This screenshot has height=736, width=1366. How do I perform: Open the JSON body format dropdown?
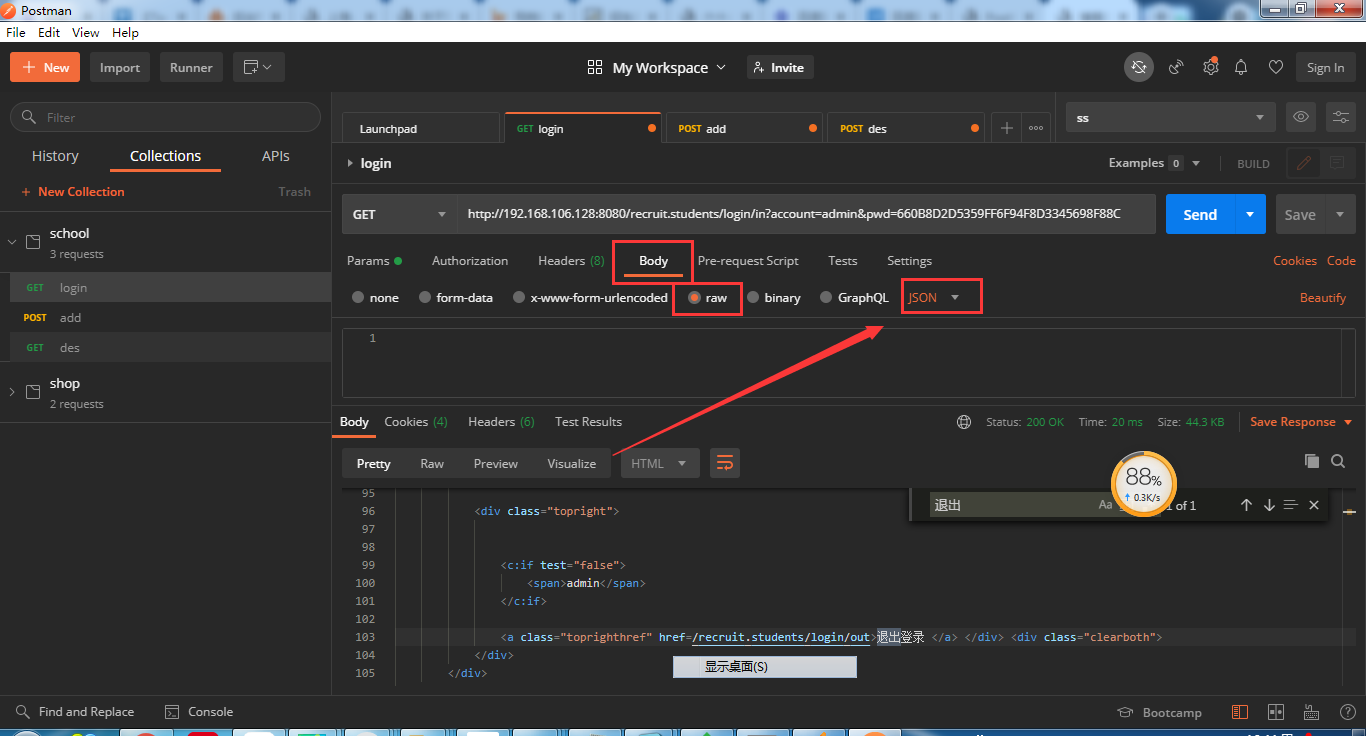coord(934,297)
